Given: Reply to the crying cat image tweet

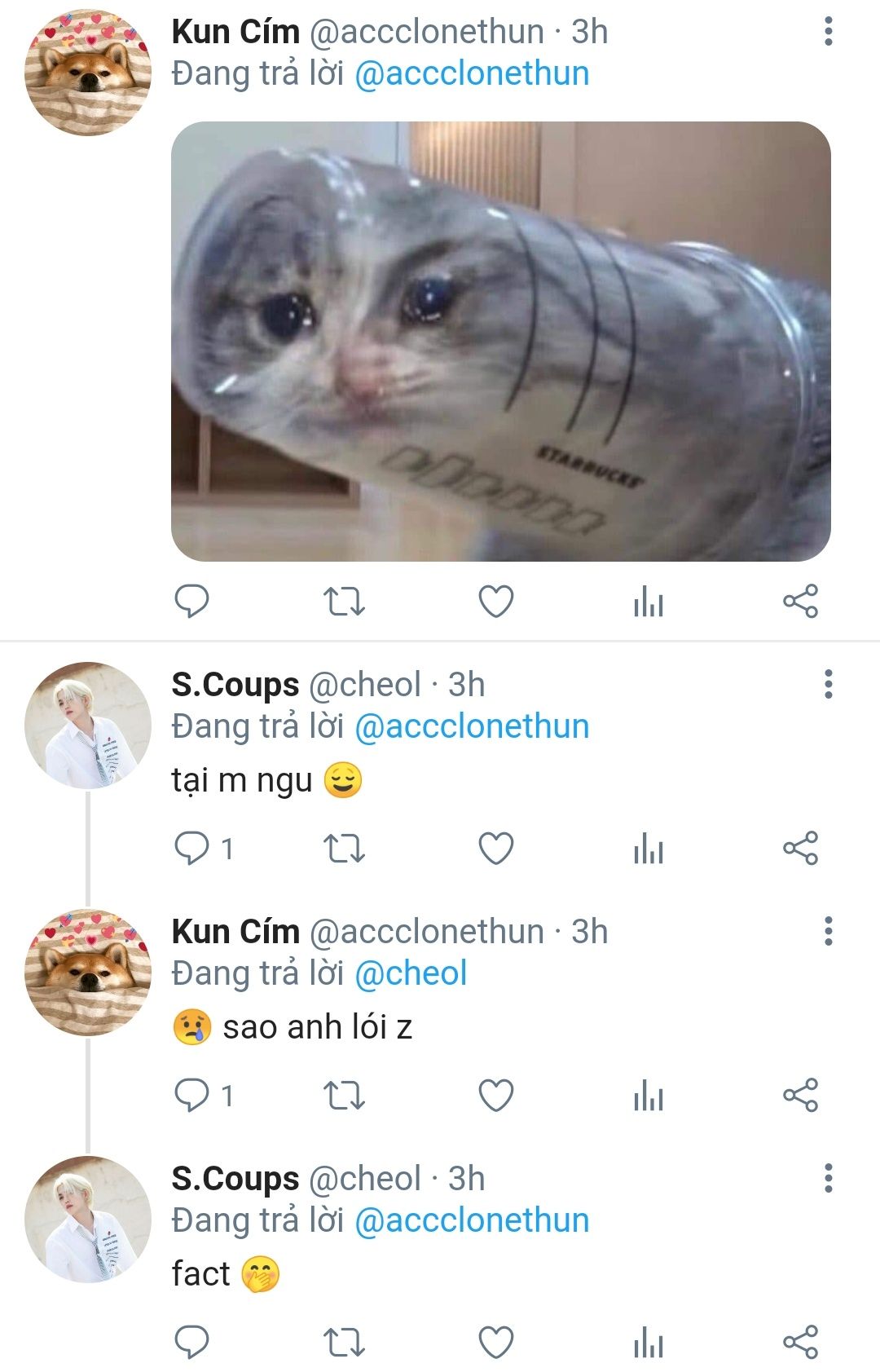Looking at the screenshot, I should pos(192,602).
